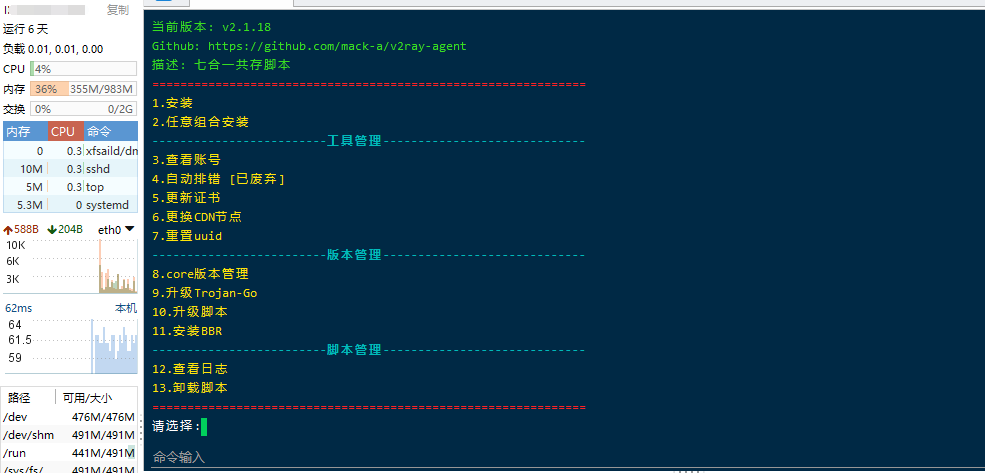Select the systemd process row
985x473 pixels.
point(70,205)
